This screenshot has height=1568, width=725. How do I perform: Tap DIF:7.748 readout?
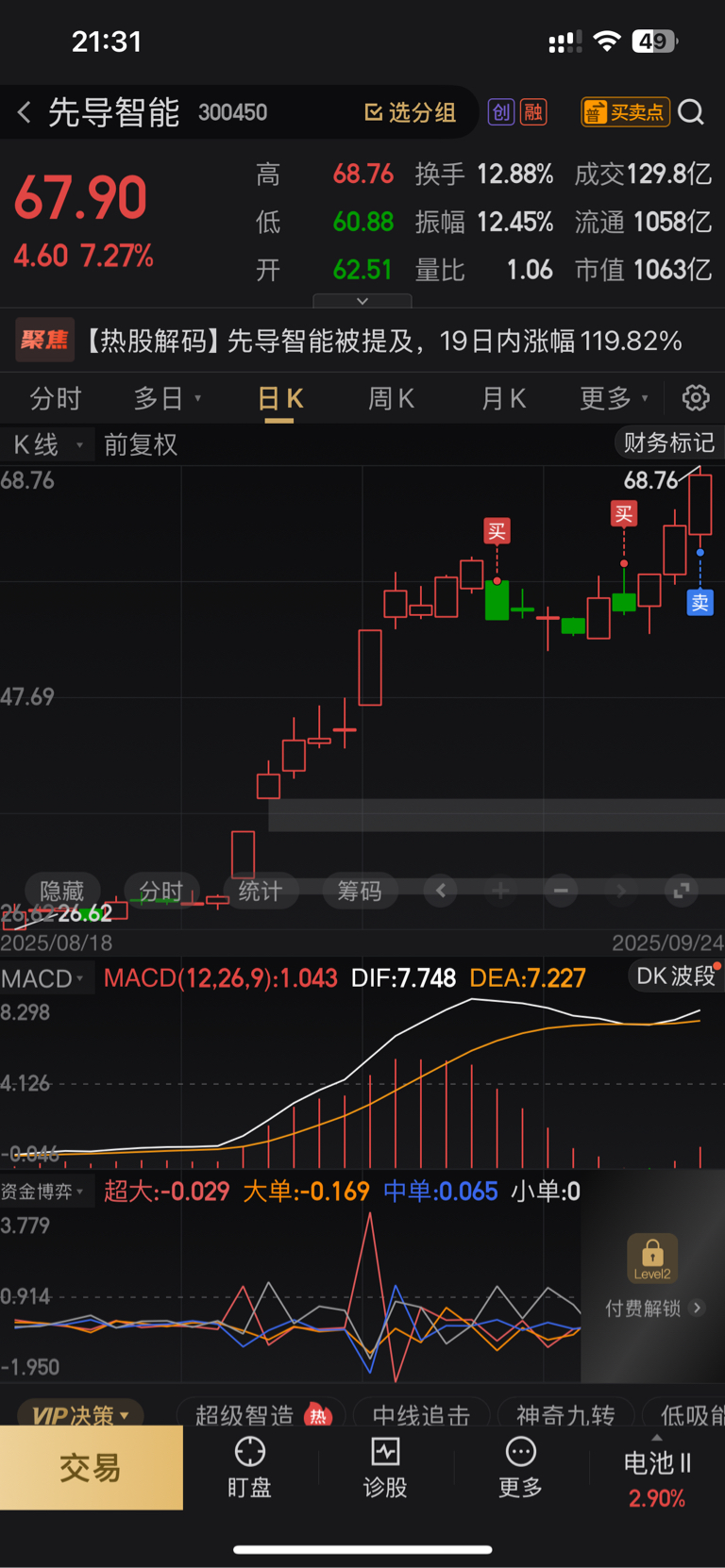[403, 978]
